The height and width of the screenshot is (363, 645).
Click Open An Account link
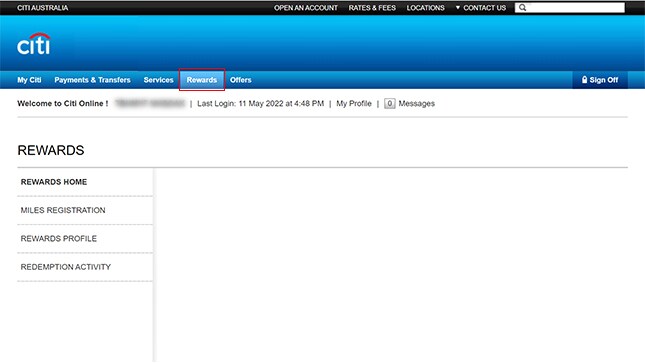(306, 7)
